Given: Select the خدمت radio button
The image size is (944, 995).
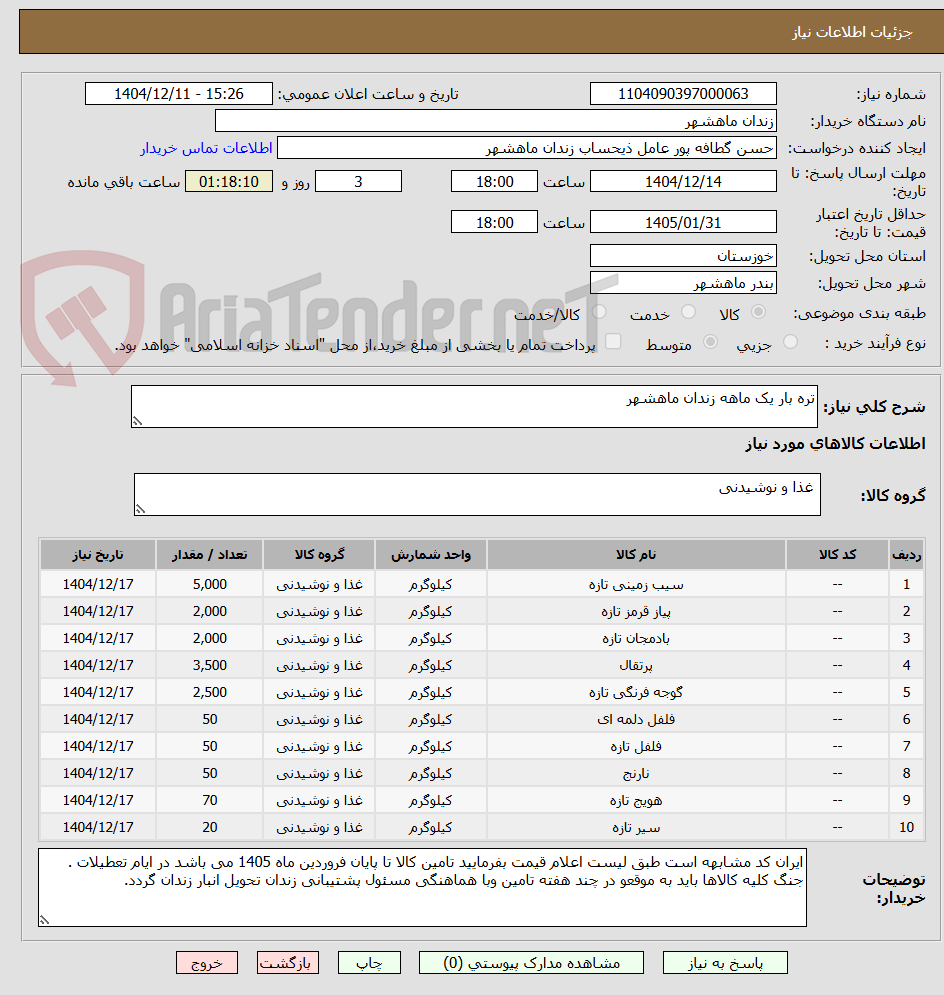Looking at the screenshot, I should point(688,312).
